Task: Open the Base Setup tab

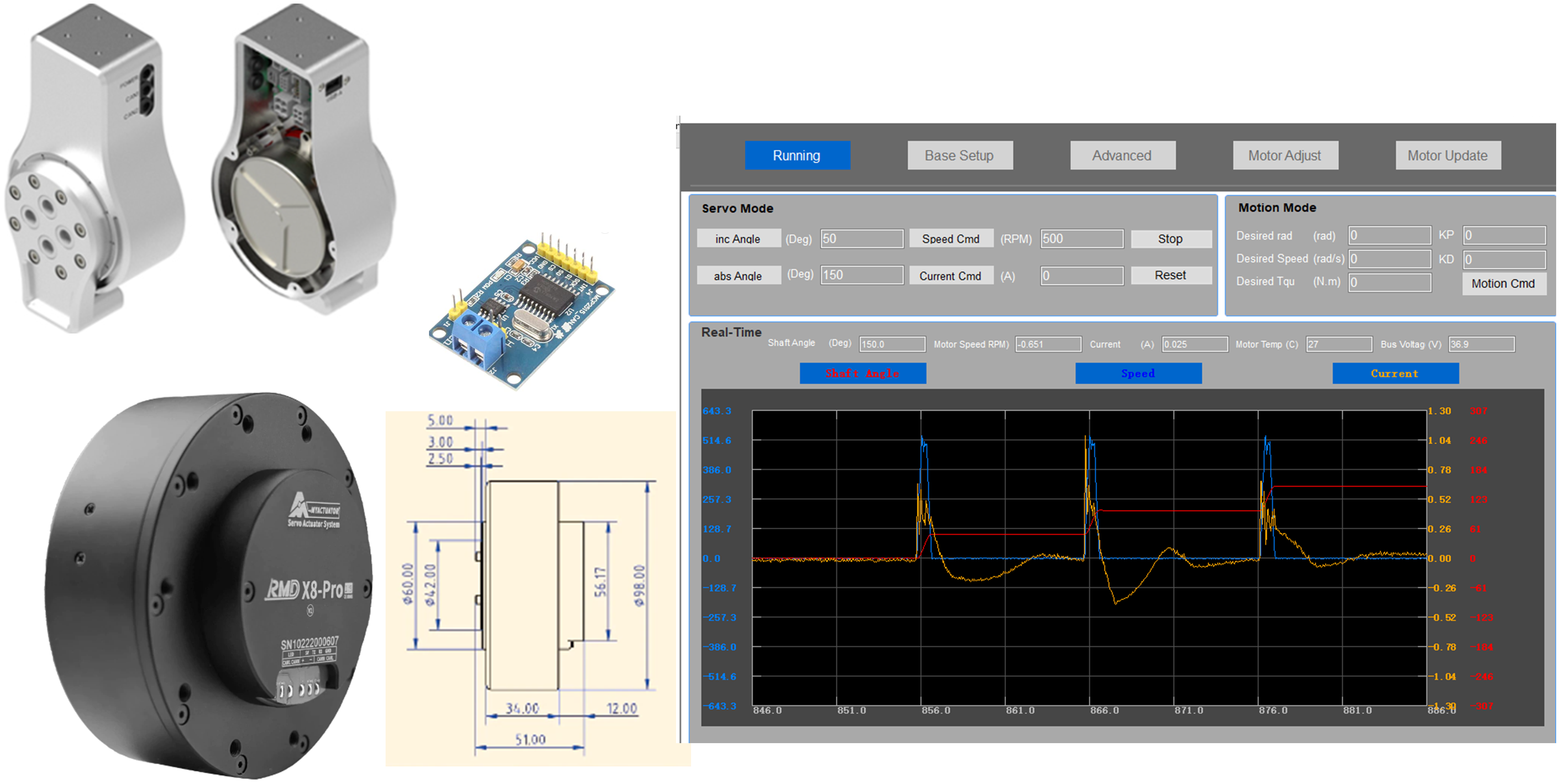Action: click(x=960, y=155)
